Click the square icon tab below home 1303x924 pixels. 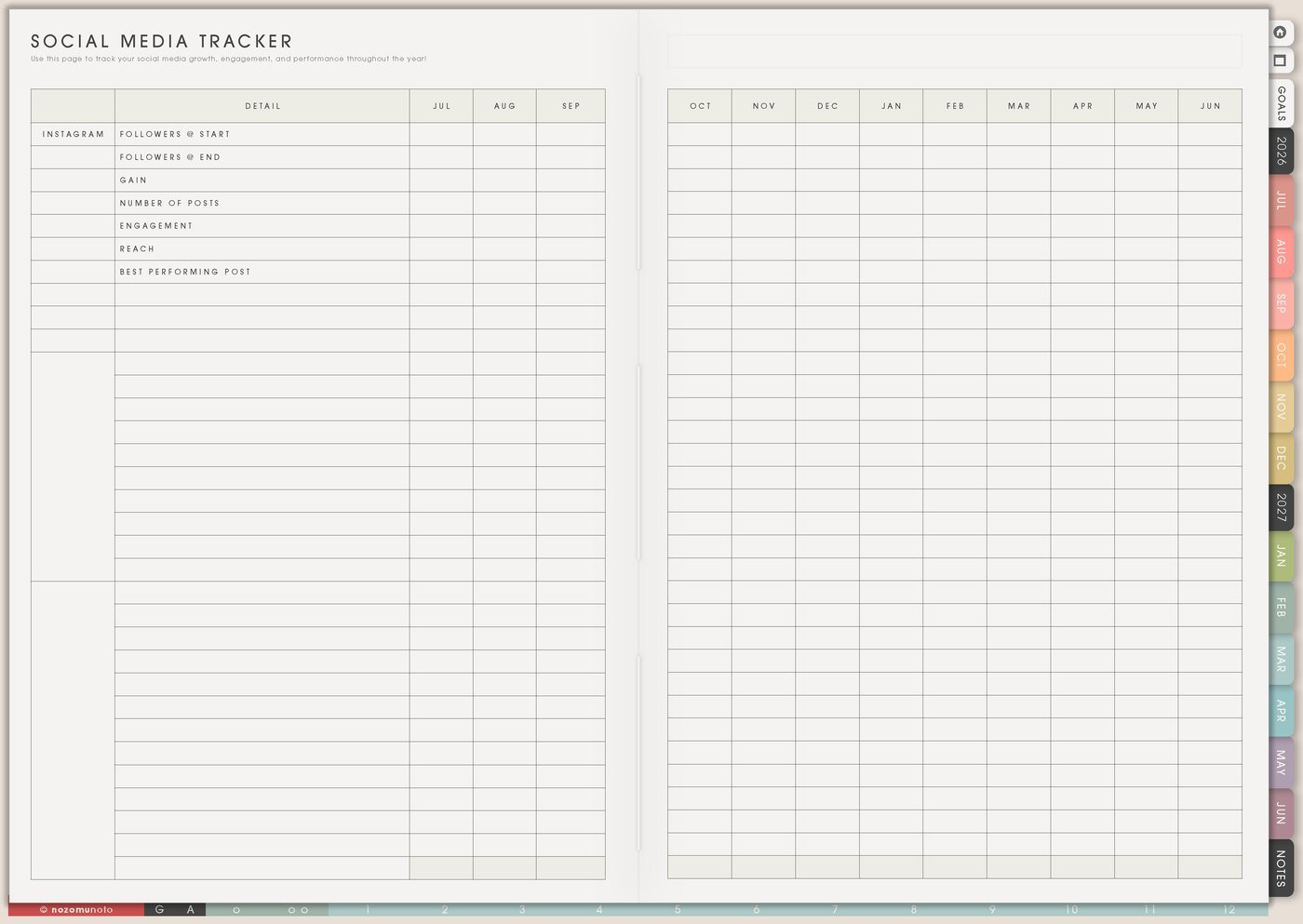tap(1281, 61)
